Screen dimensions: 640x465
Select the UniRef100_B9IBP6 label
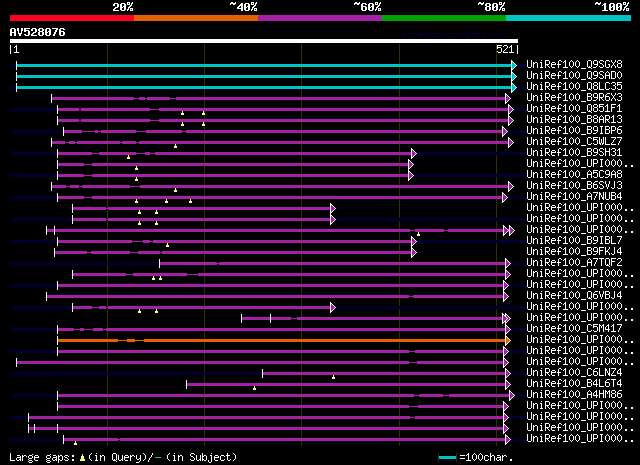click(x=574, y=131)
